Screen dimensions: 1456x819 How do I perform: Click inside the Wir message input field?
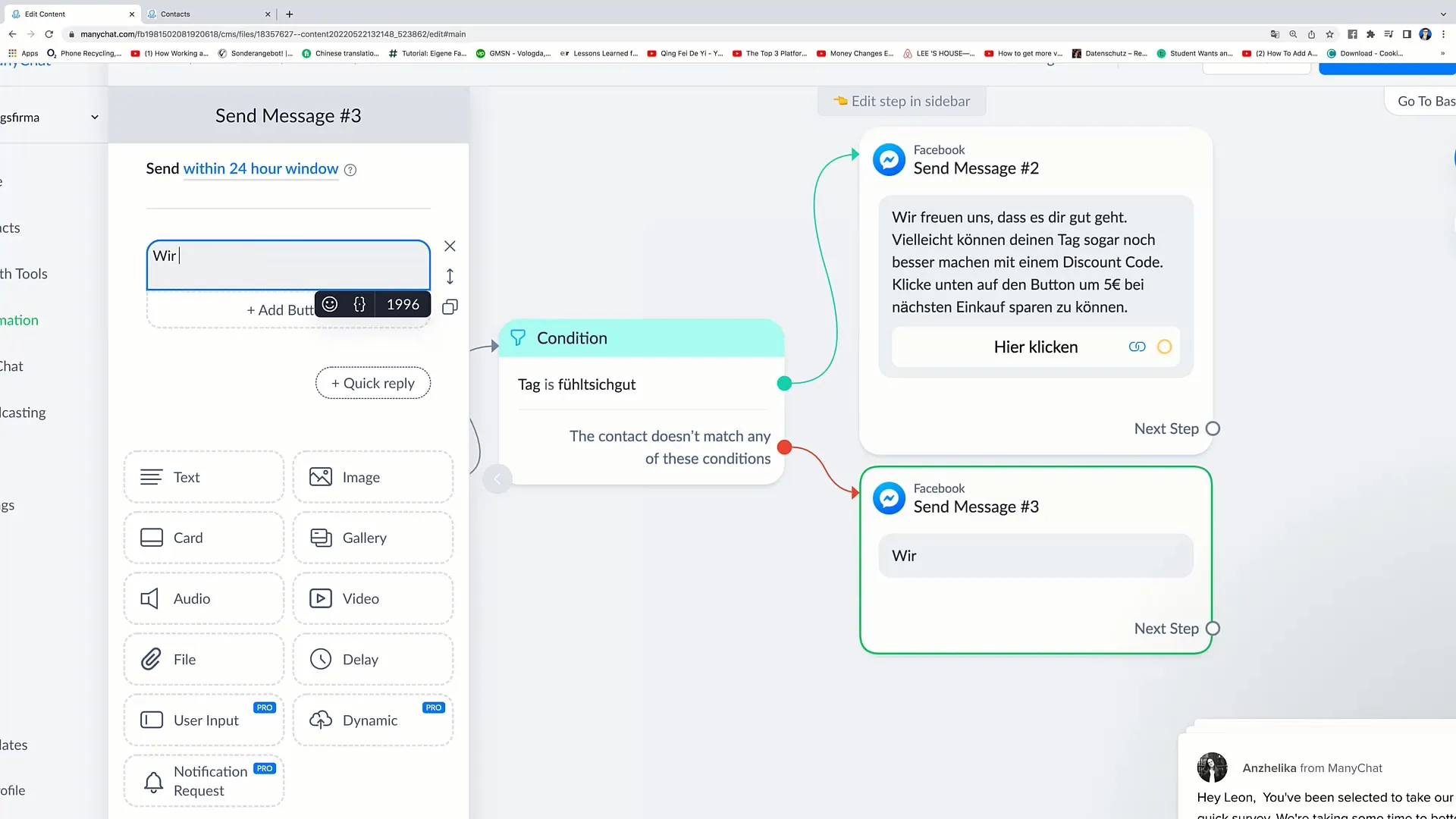(287, 262)
